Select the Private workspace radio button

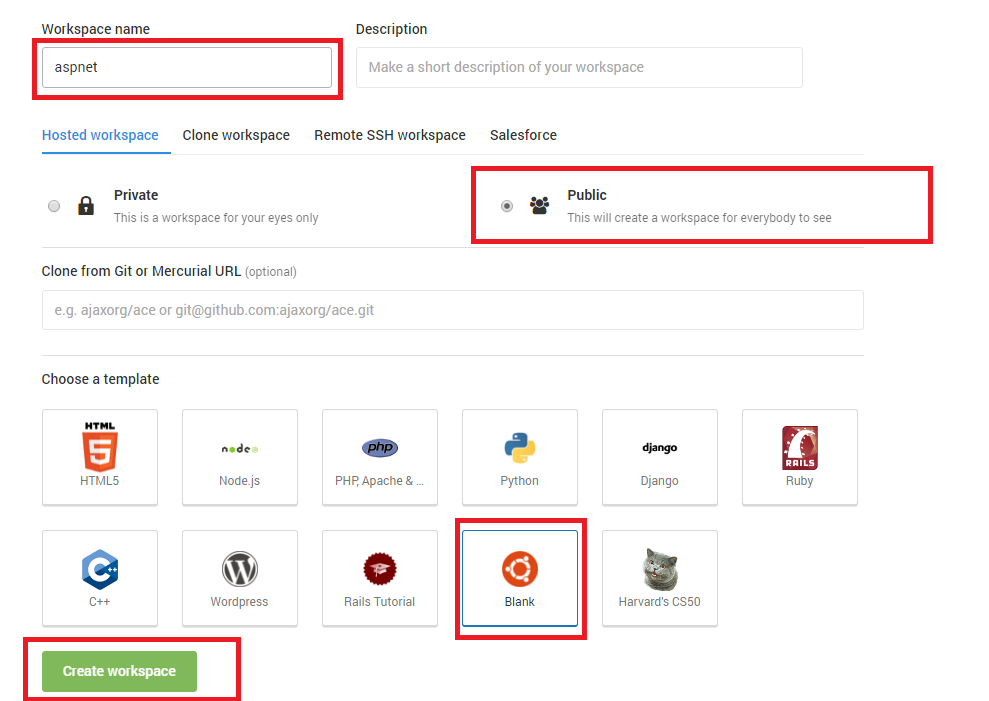pos(54,206)
